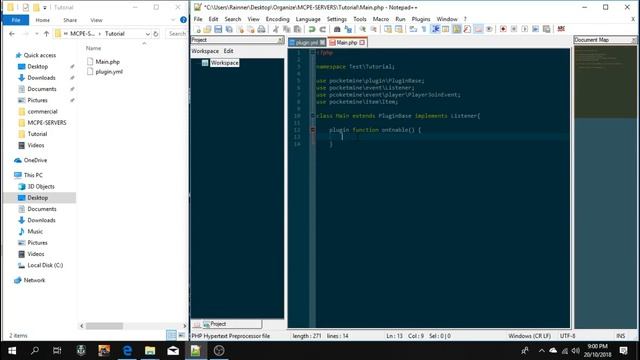Close the plugin.yml tab with its X
640x360 pixels.
click(322, 42)
